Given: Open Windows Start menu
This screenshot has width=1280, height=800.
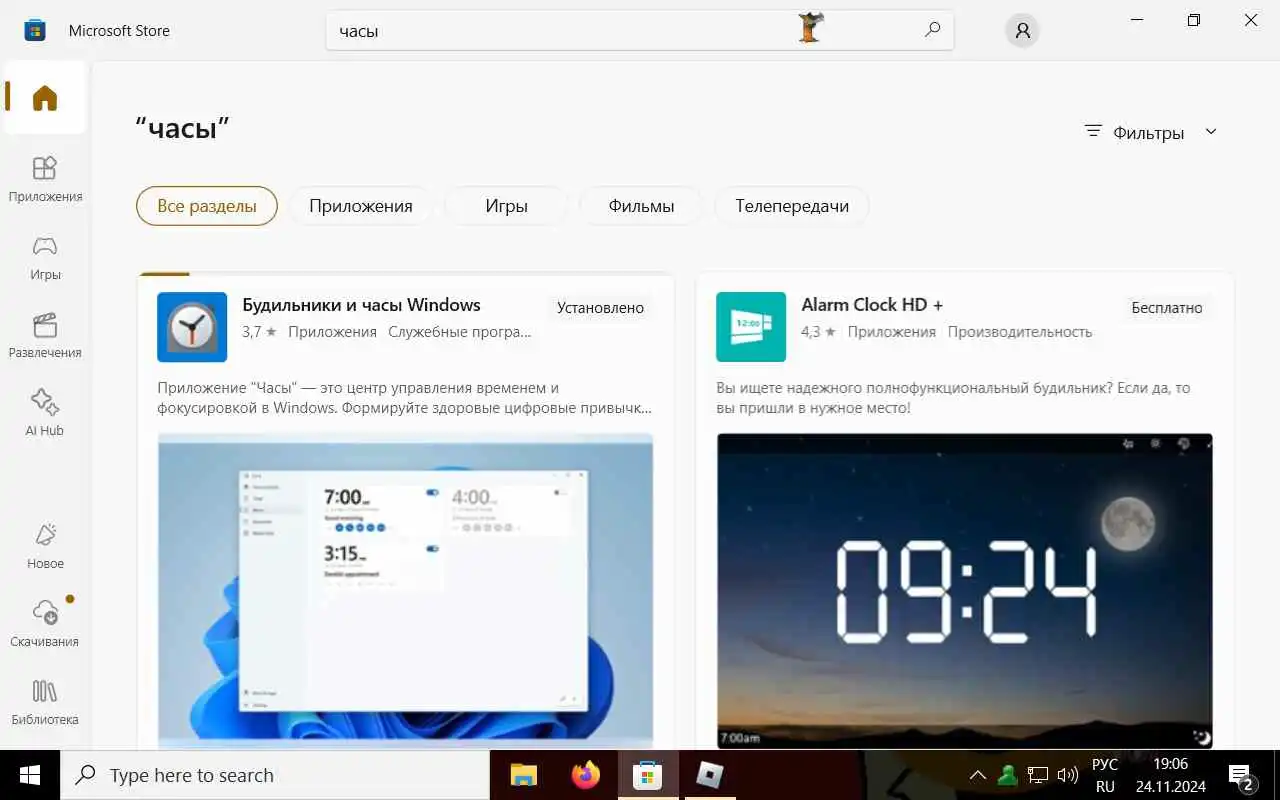Looking at the screenshot, I should tap(29, 775).
